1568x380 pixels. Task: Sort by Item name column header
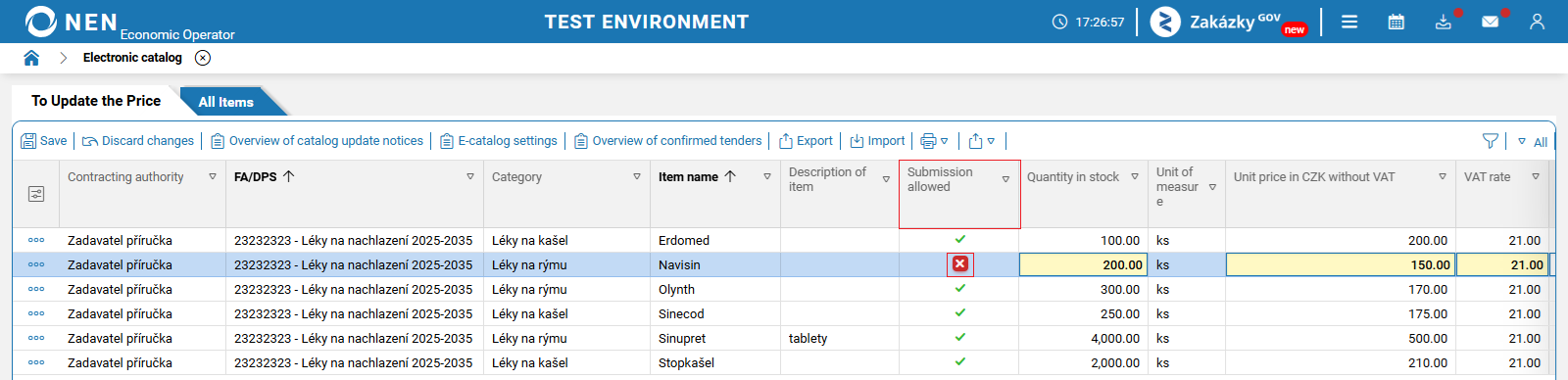click(x=697, y=176)
